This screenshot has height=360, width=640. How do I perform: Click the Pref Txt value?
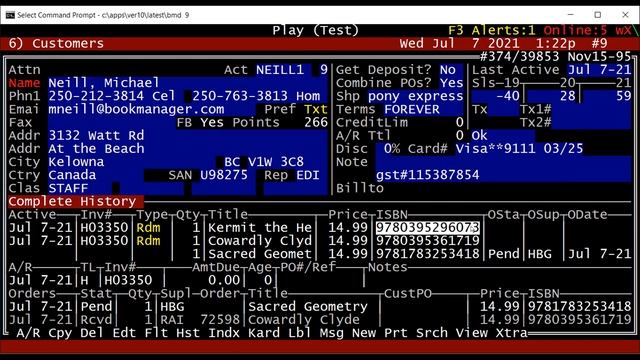[316, 109]
